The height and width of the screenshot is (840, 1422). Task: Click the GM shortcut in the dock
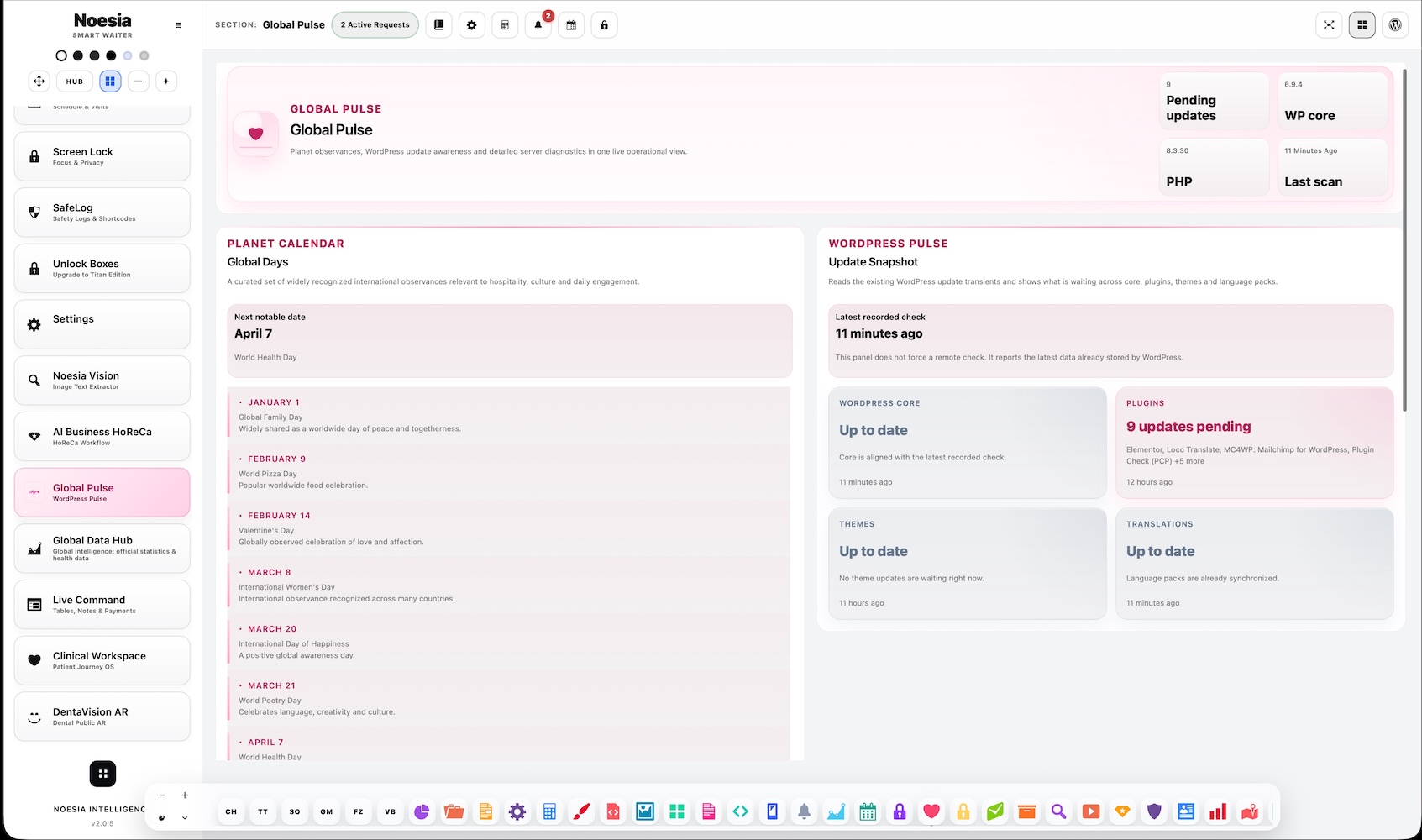tap(327, 811)
